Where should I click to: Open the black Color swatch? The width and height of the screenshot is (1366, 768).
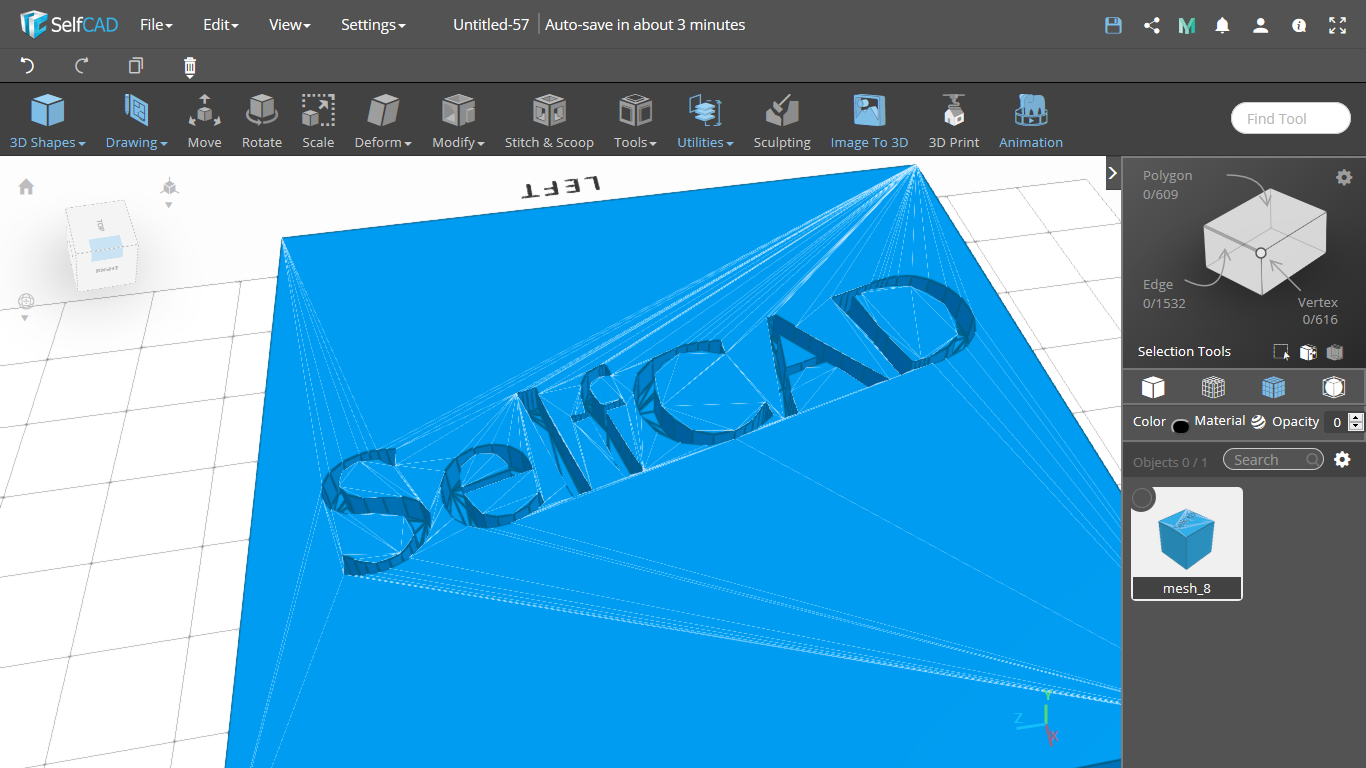pos(1180,426)
